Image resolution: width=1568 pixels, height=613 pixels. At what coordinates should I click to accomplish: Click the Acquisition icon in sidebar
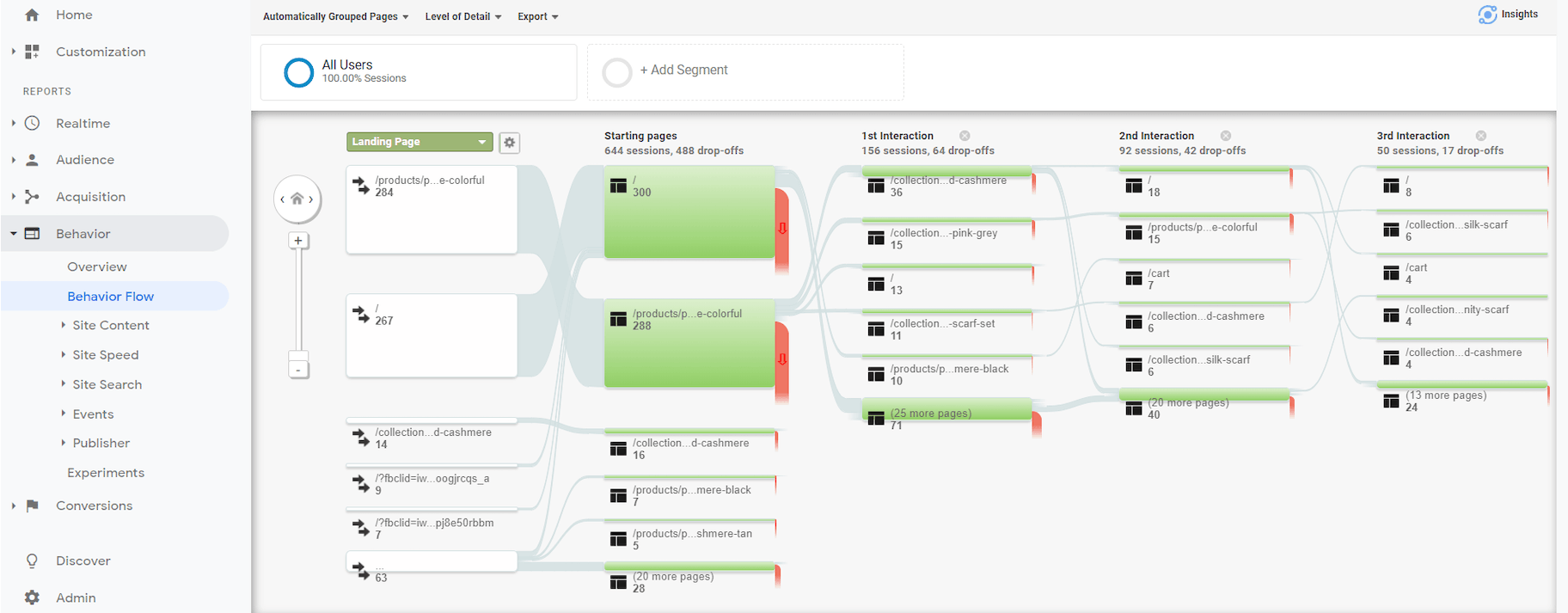[32, 197]
